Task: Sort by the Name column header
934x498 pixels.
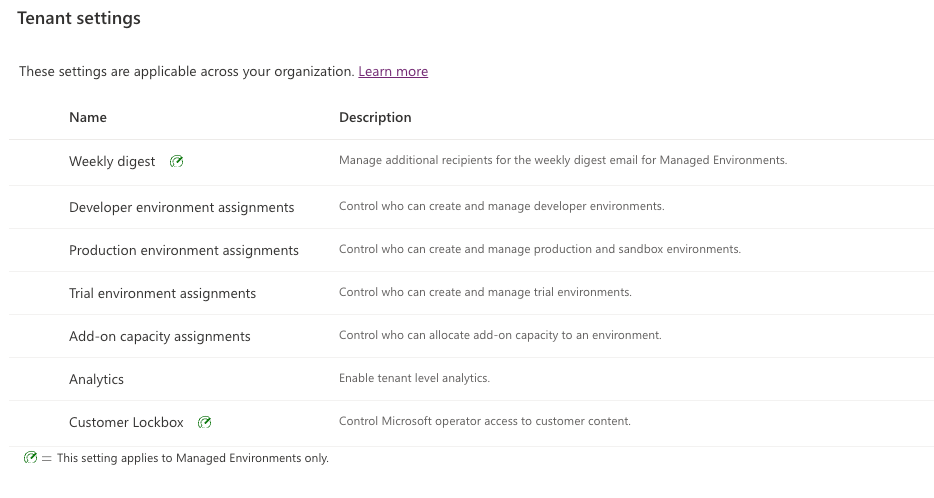Action: (x=88, y=117)
